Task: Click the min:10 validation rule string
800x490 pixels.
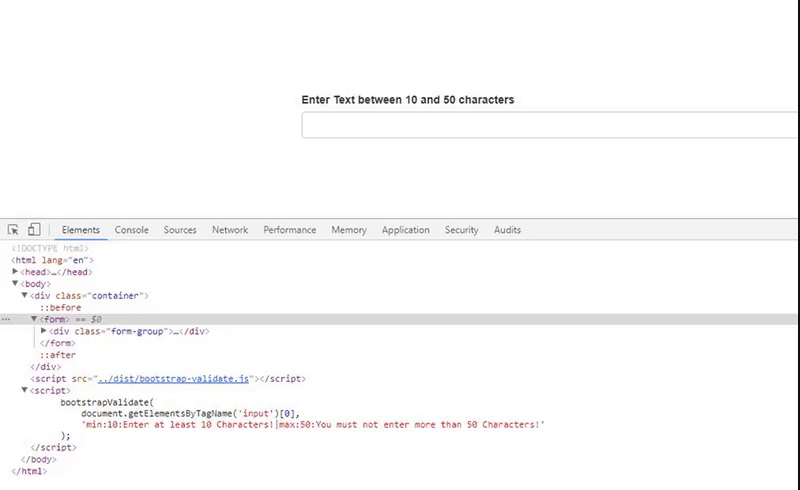Action: [313, 425]
